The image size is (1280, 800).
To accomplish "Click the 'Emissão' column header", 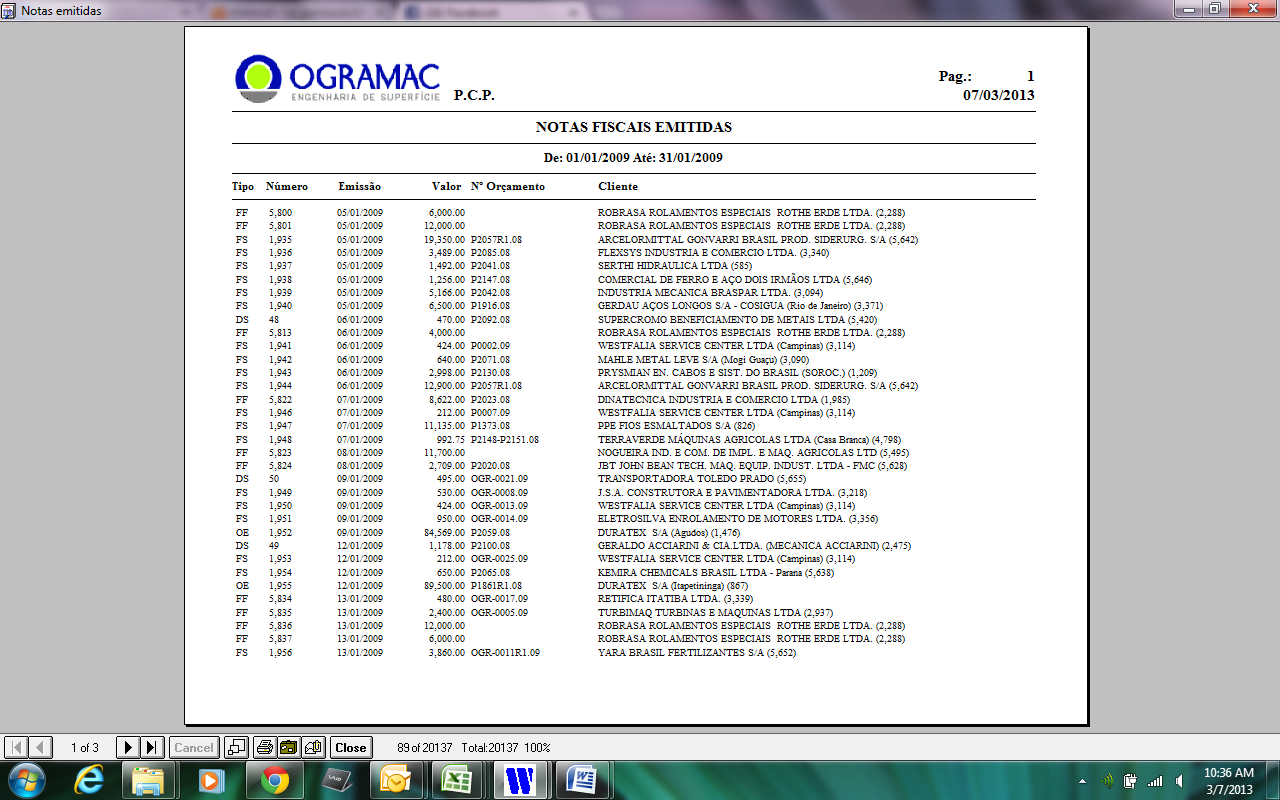I will point(360,186).
